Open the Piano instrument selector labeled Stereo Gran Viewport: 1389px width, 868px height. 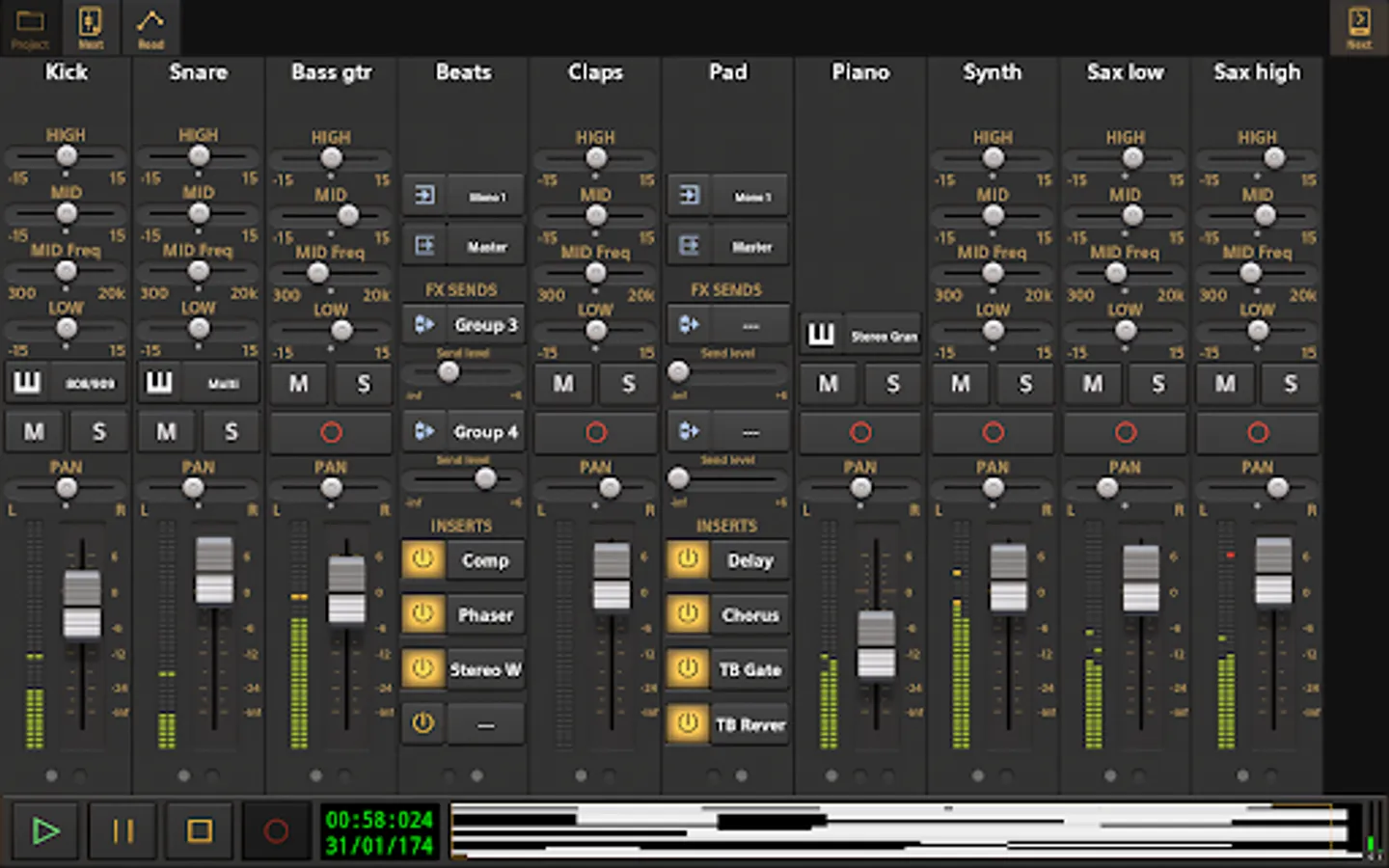[884, 335]
